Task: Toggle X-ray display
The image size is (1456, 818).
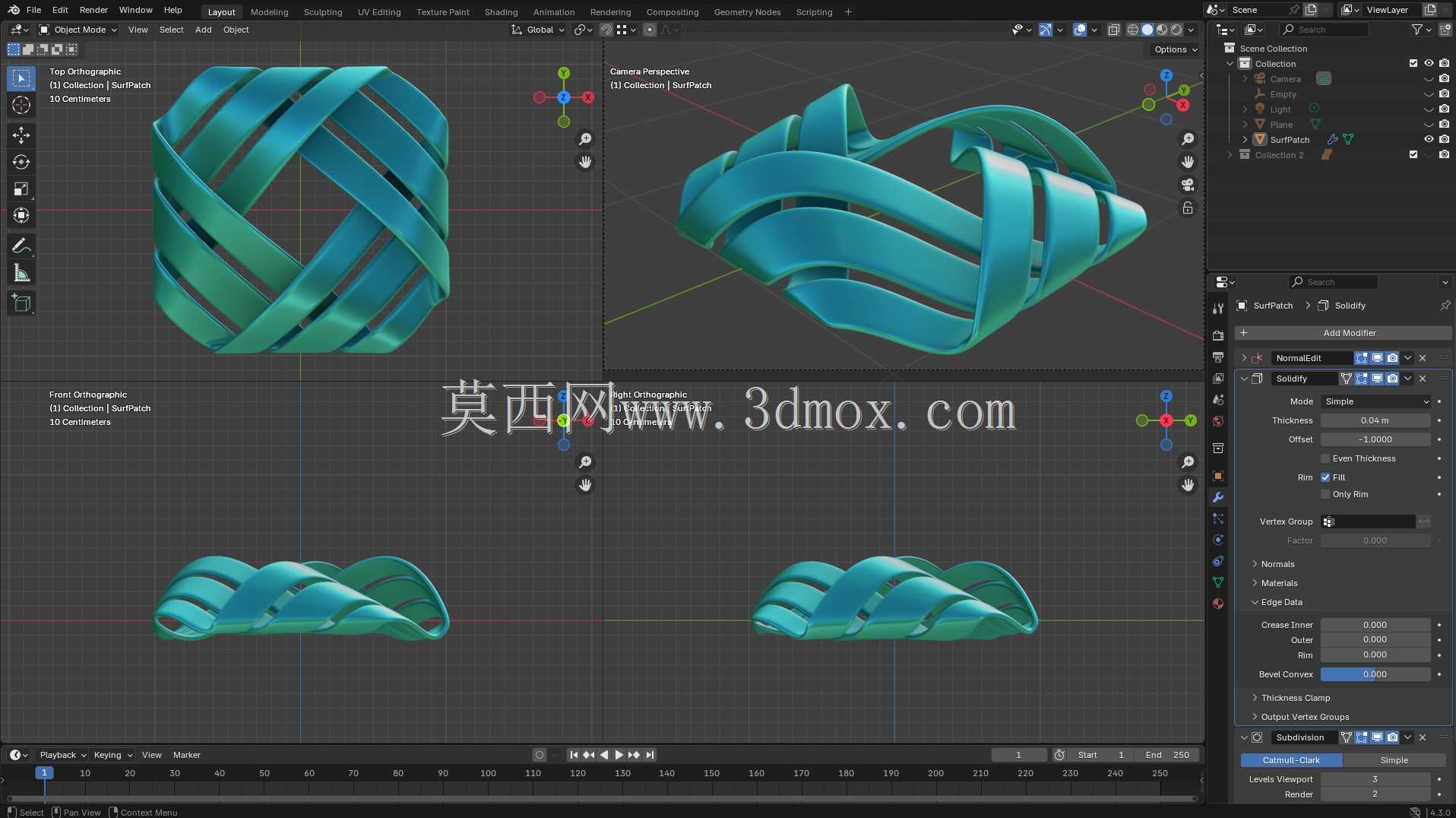Action: coord(1114,30)
